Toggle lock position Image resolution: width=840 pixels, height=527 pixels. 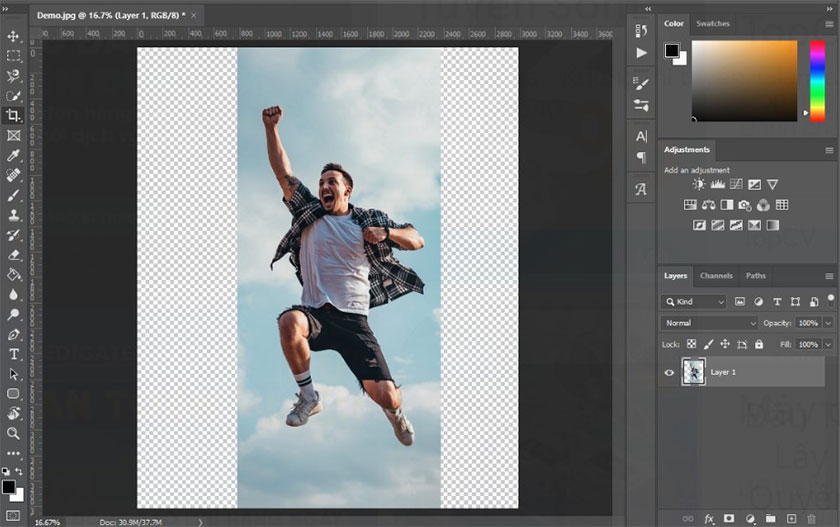(725, 344)
